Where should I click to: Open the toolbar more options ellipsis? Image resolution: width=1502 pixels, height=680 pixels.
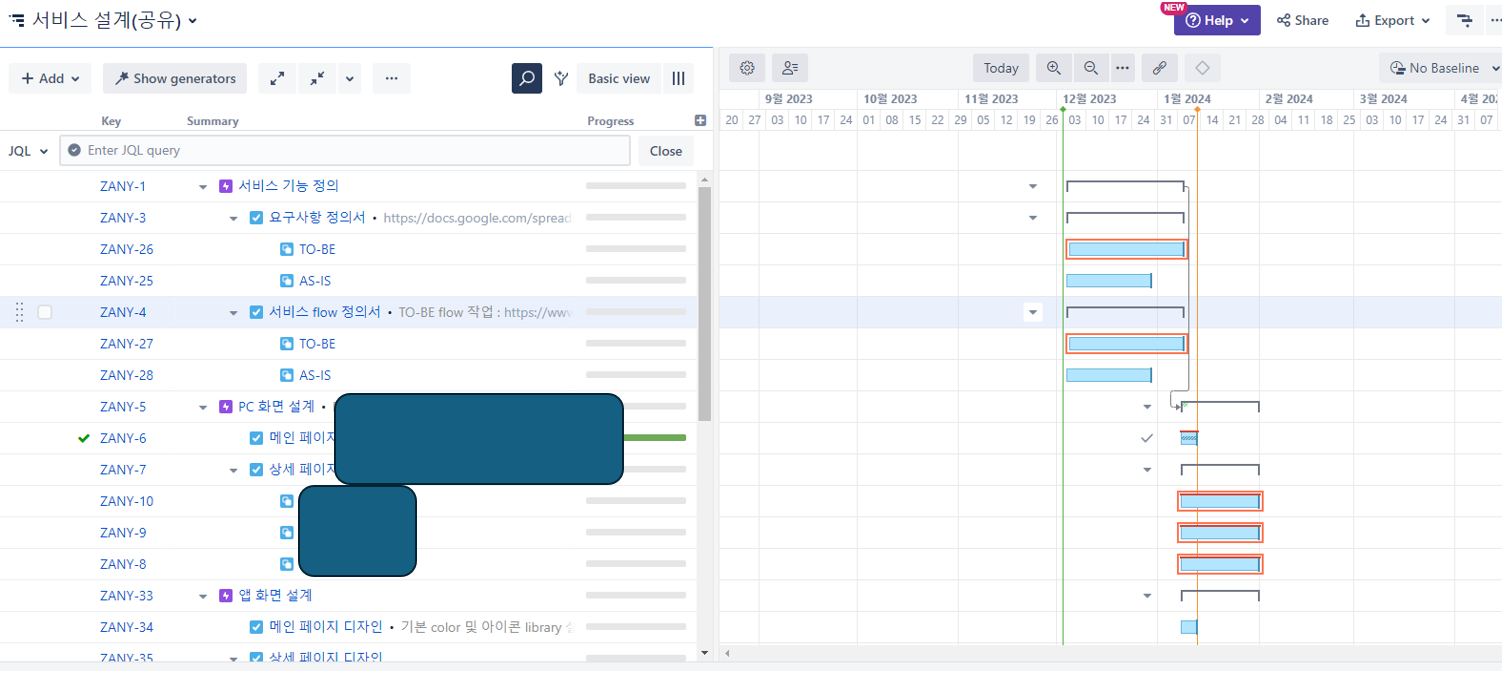pos(391,78)
